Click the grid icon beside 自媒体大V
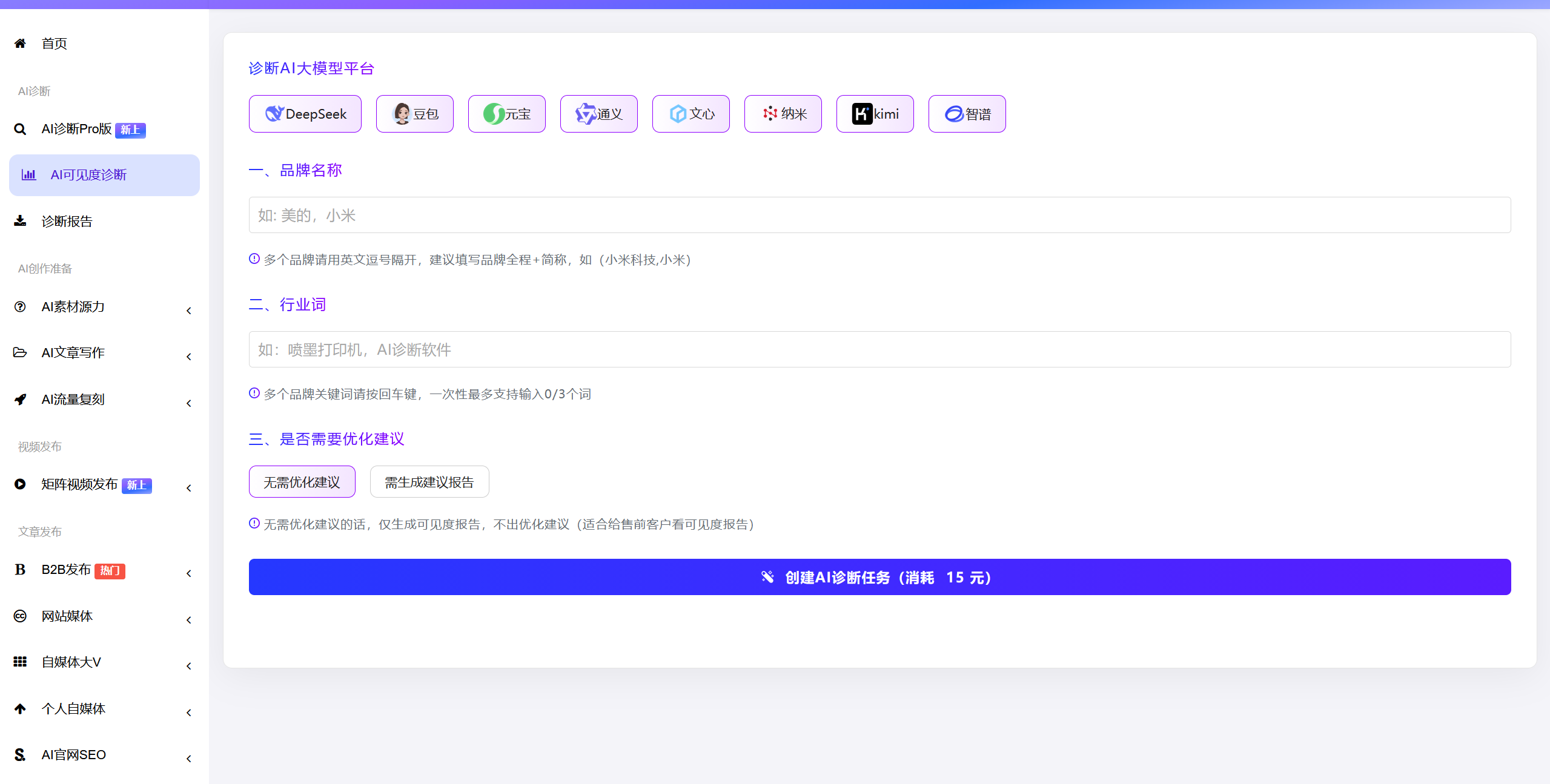The image size is (1550, 784). coord(20,662)
